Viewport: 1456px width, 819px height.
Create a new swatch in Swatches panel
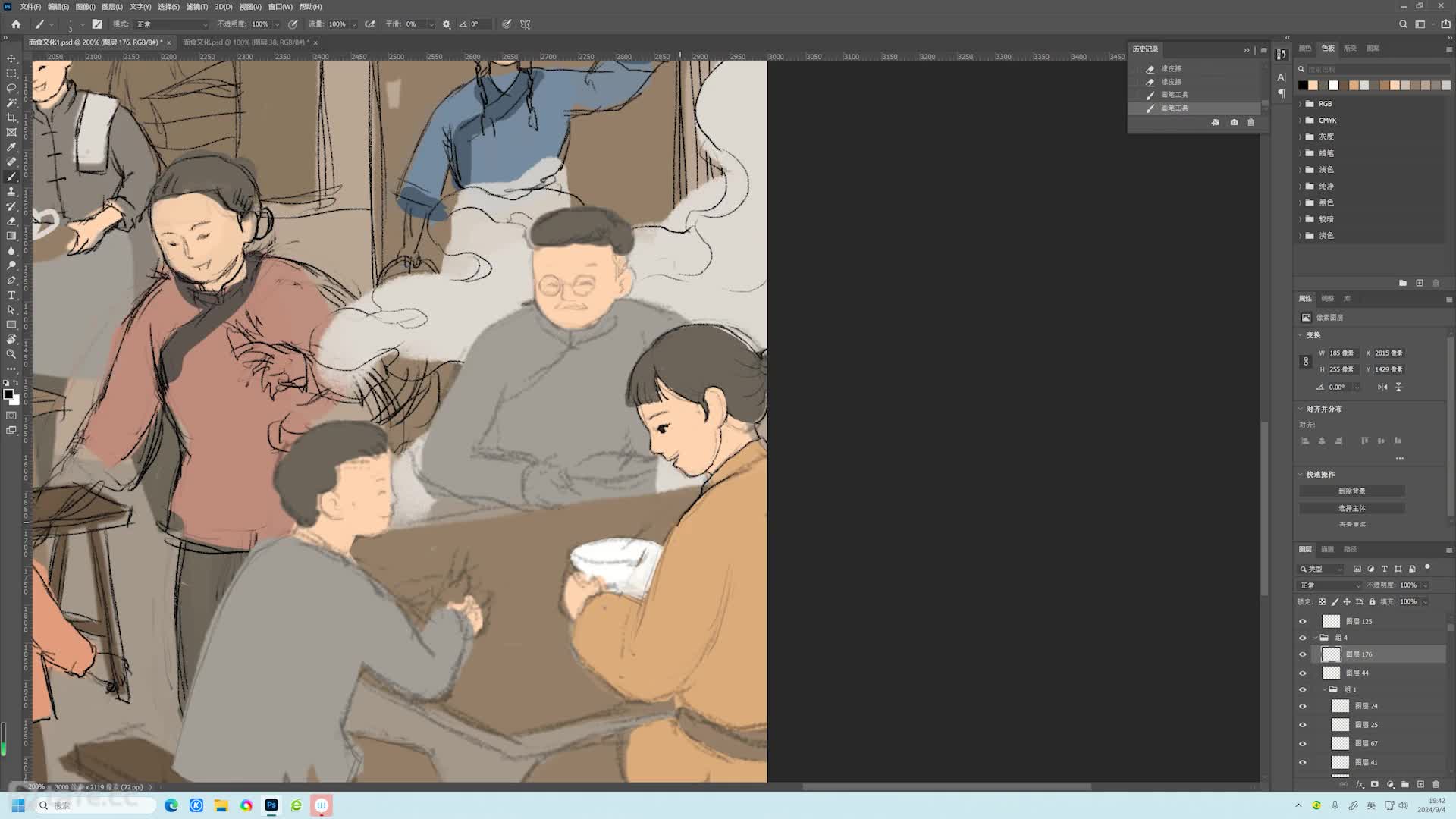[1420, 283]
